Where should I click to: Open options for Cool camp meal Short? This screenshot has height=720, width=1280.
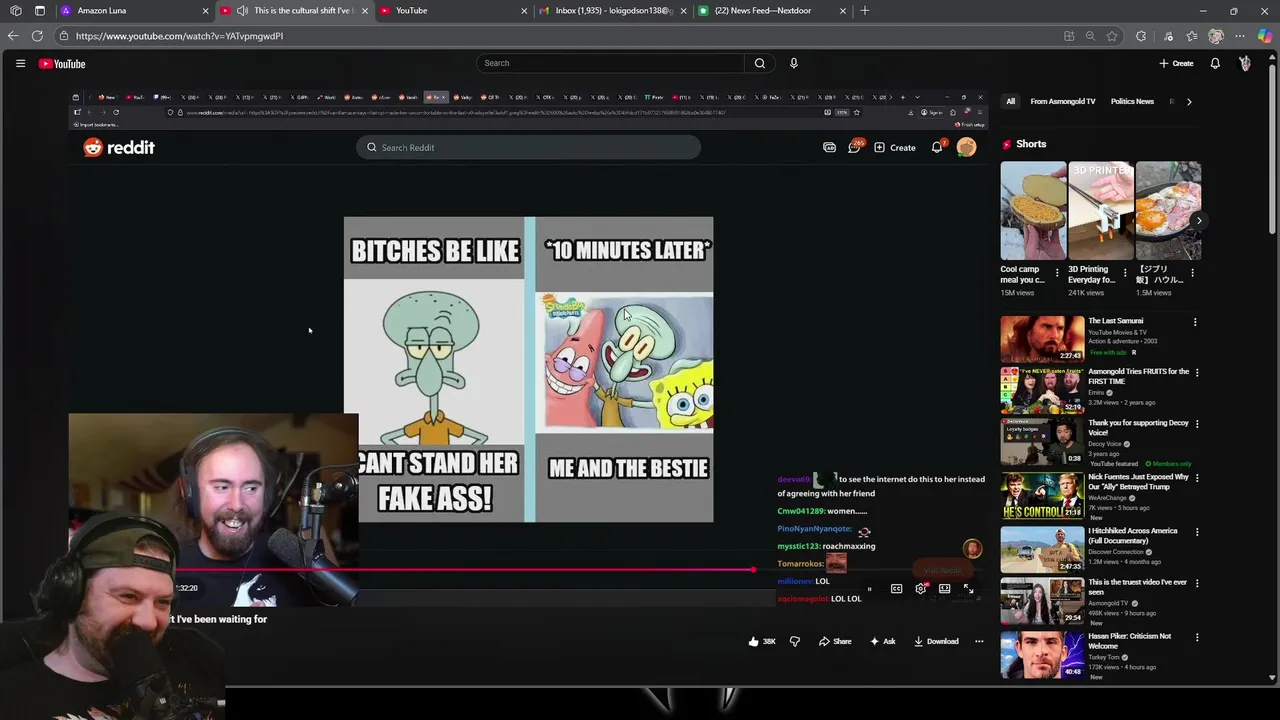(1057, 272)
